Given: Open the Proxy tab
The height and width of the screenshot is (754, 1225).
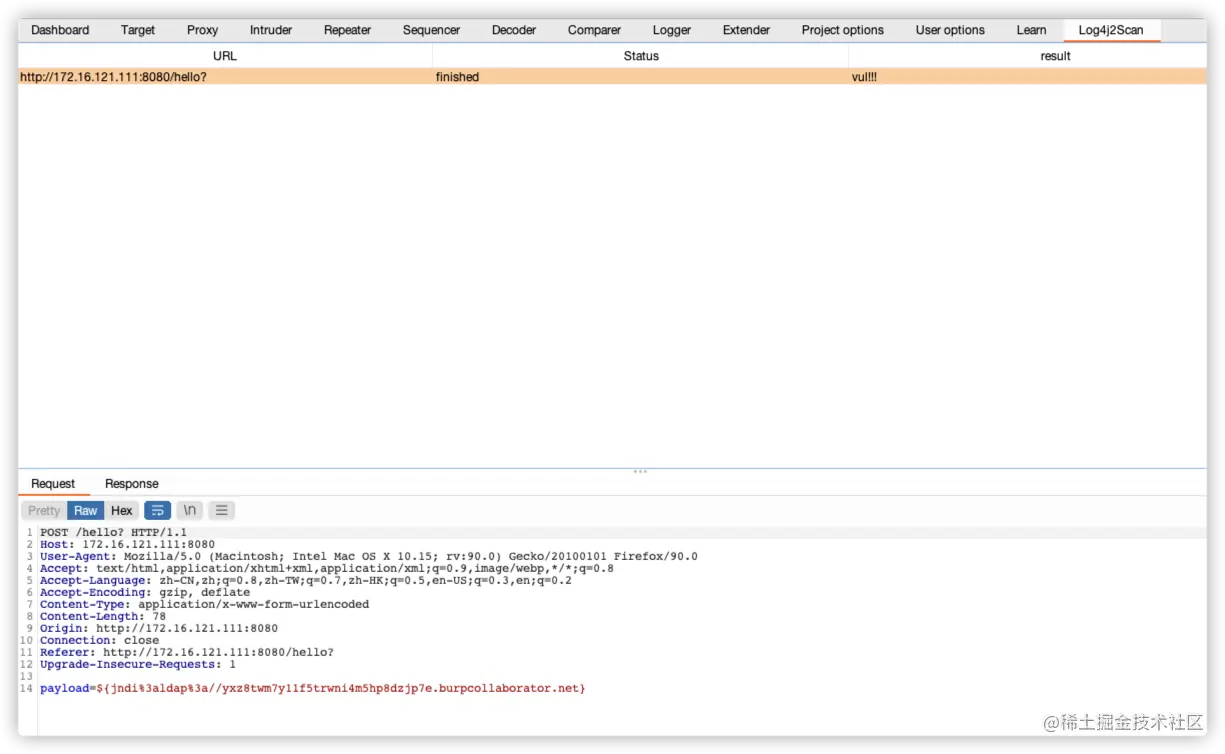Looking at the screenshot, I should coord(202,30).
